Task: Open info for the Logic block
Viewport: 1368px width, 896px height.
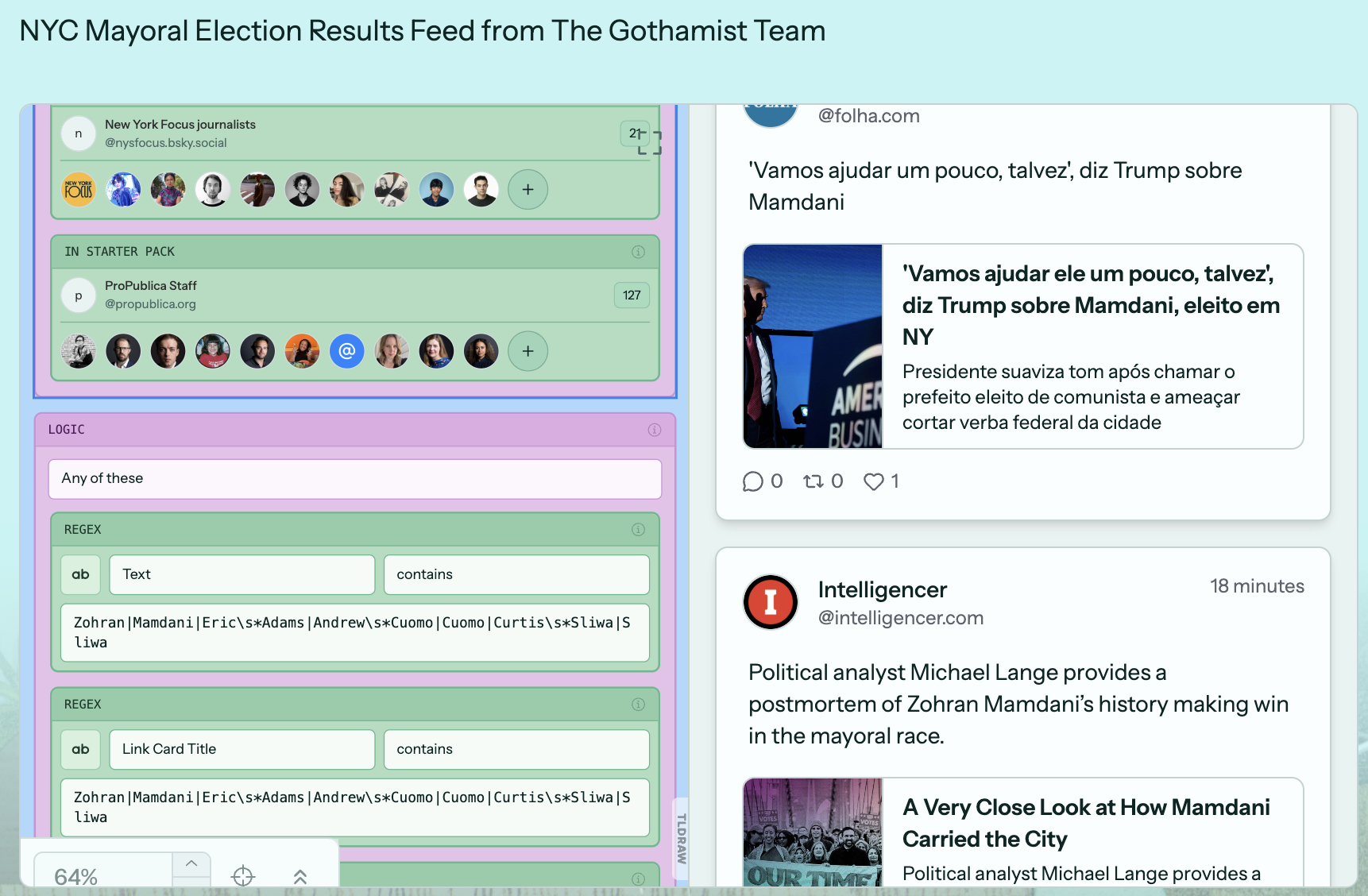Action: [654, 430]
